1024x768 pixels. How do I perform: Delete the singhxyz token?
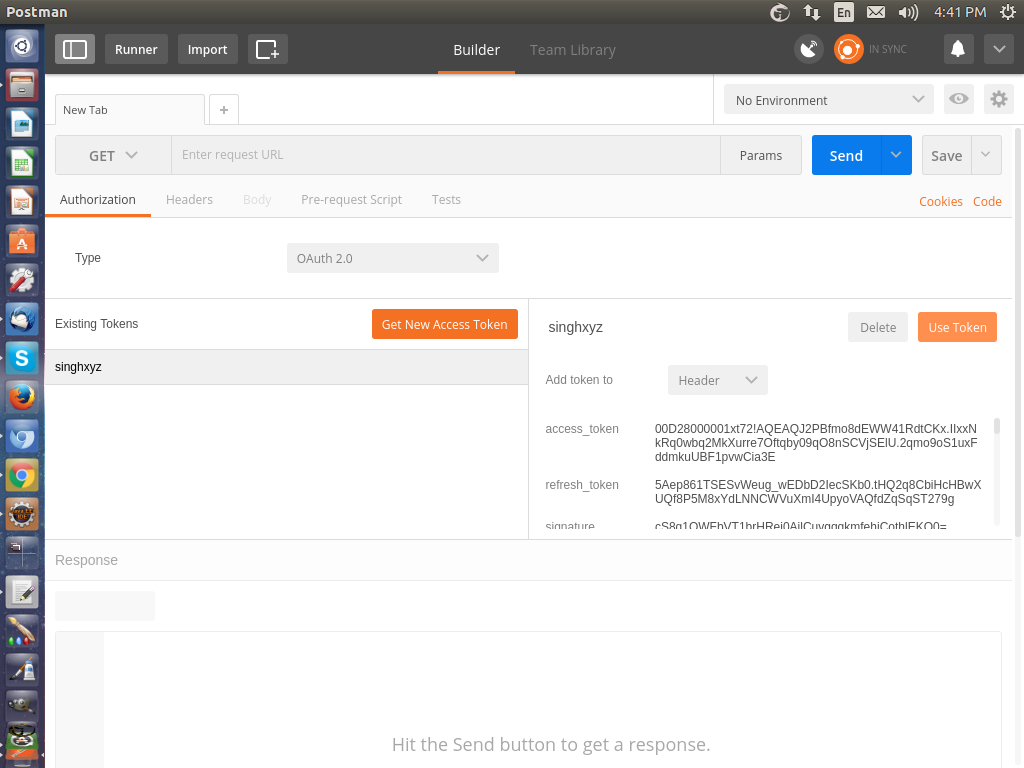(x=878, y=327)
